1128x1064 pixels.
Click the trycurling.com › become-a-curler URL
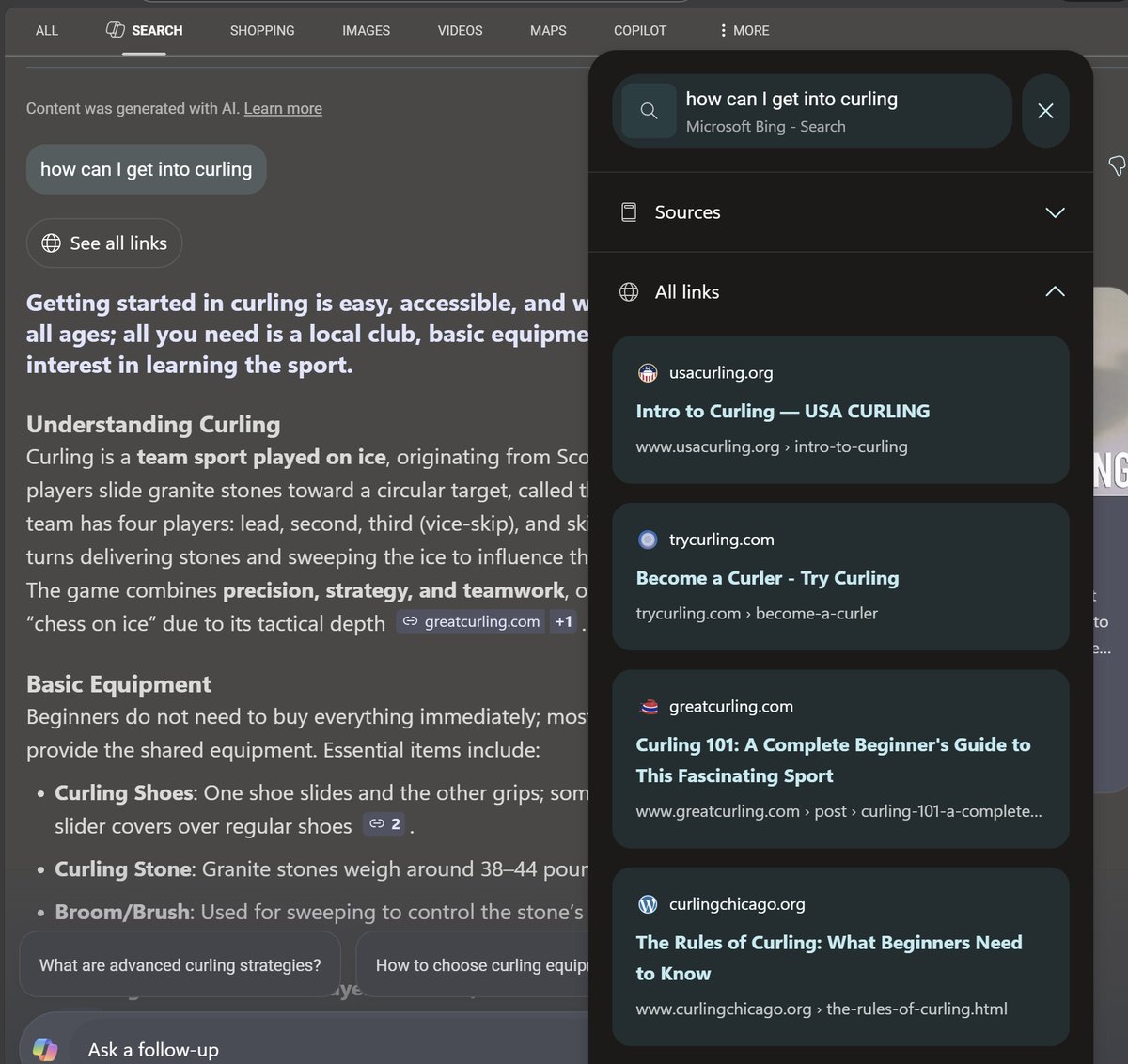pos(757,613)
